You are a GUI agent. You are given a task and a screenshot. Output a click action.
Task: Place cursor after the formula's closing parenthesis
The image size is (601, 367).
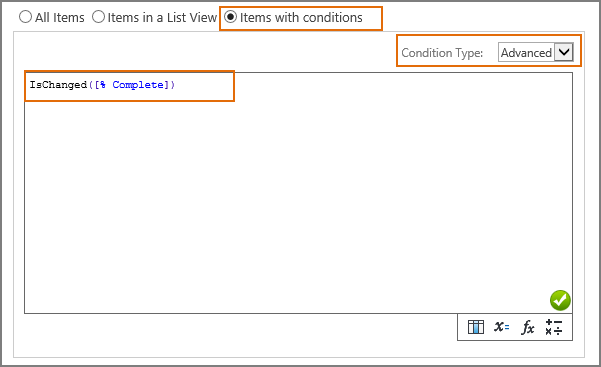[x=176, y=85]
